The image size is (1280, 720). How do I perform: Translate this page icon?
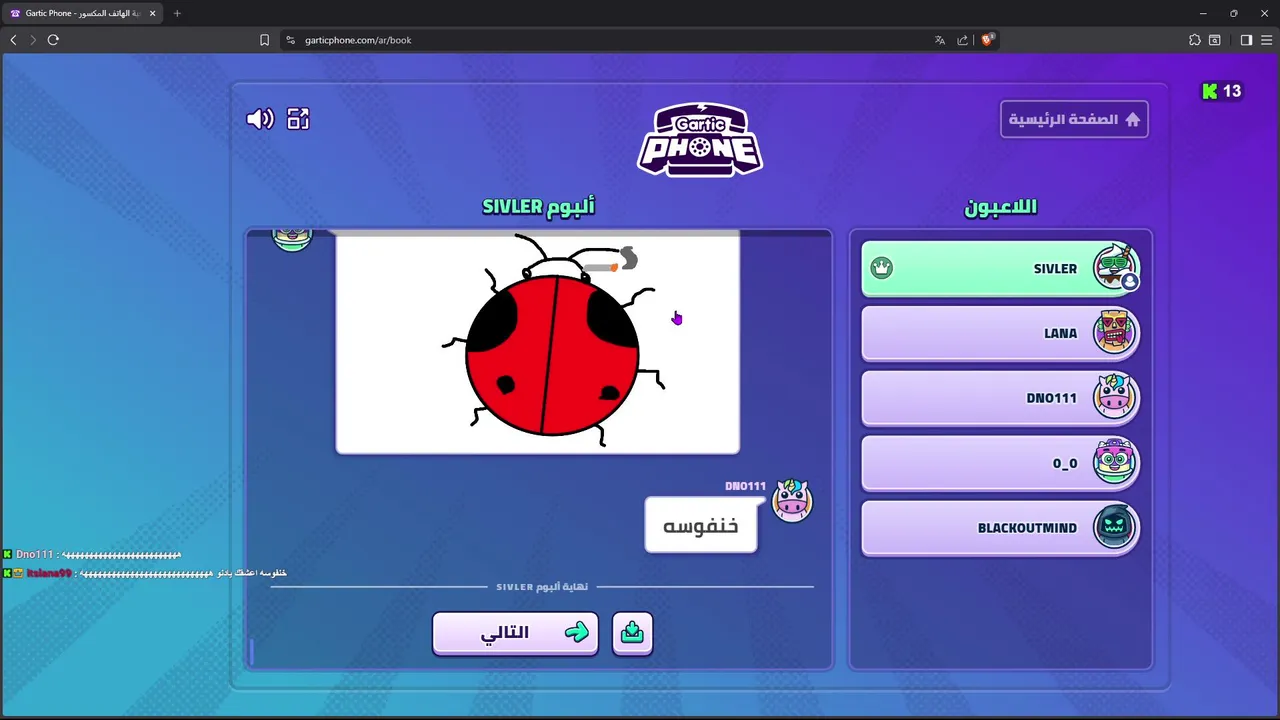tap(940, 40)
